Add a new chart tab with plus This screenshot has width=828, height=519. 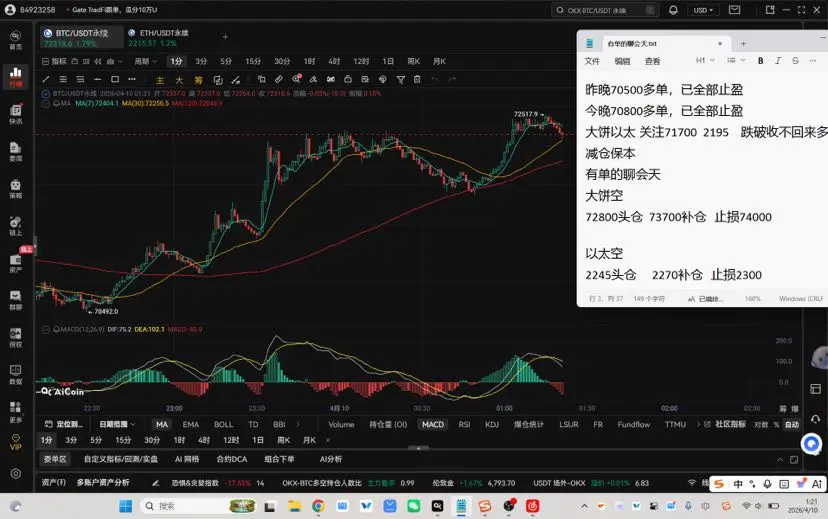tap(225, 37)
